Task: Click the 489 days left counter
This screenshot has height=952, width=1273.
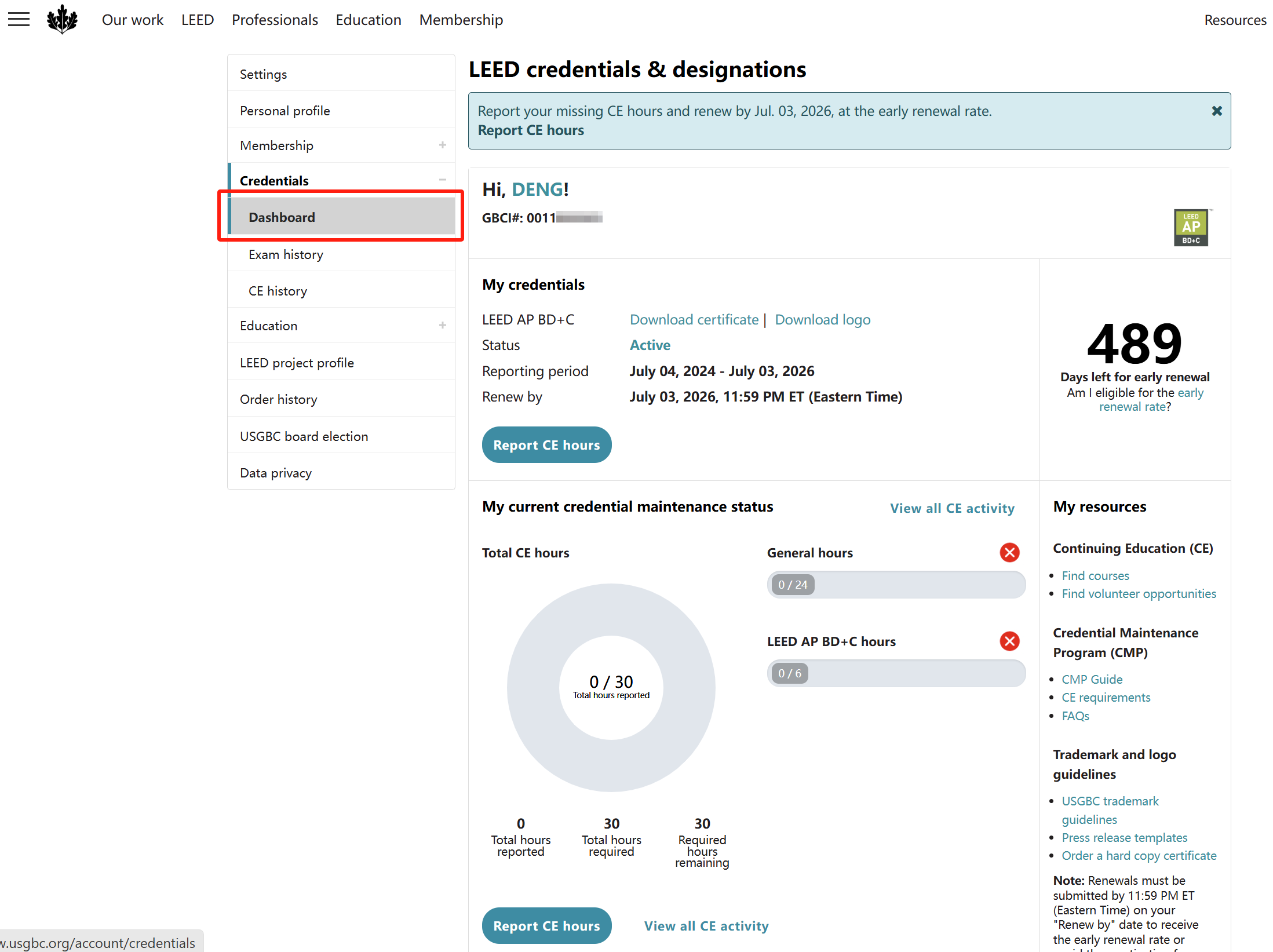Action: [x=1135, y=343]
